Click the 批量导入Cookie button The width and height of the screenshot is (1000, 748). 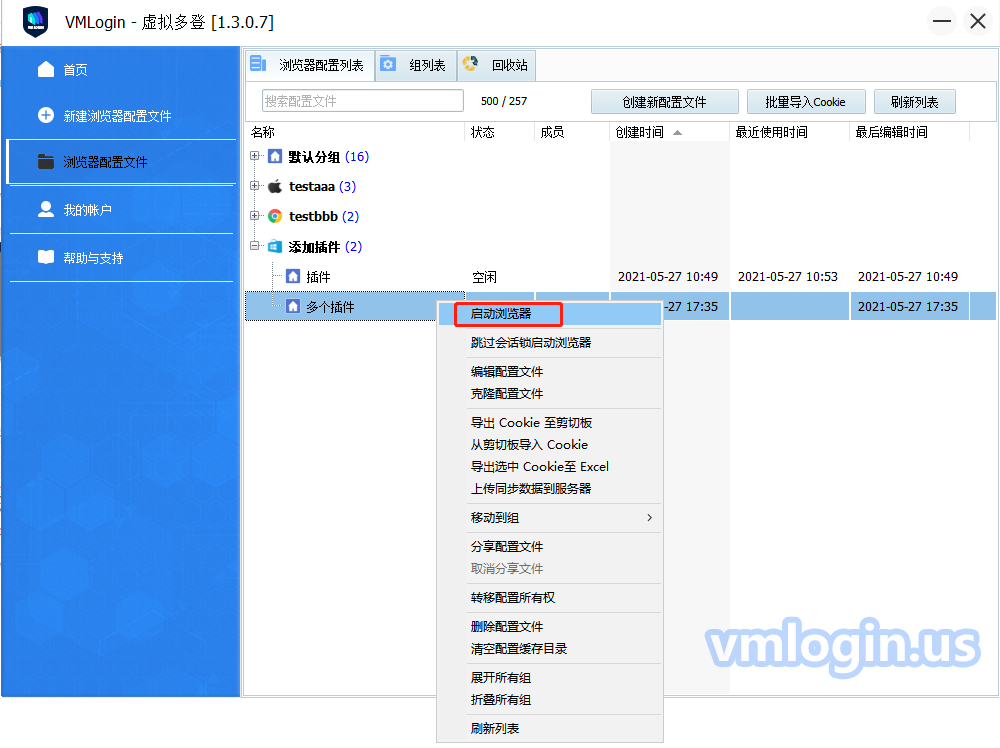point(805,102)
